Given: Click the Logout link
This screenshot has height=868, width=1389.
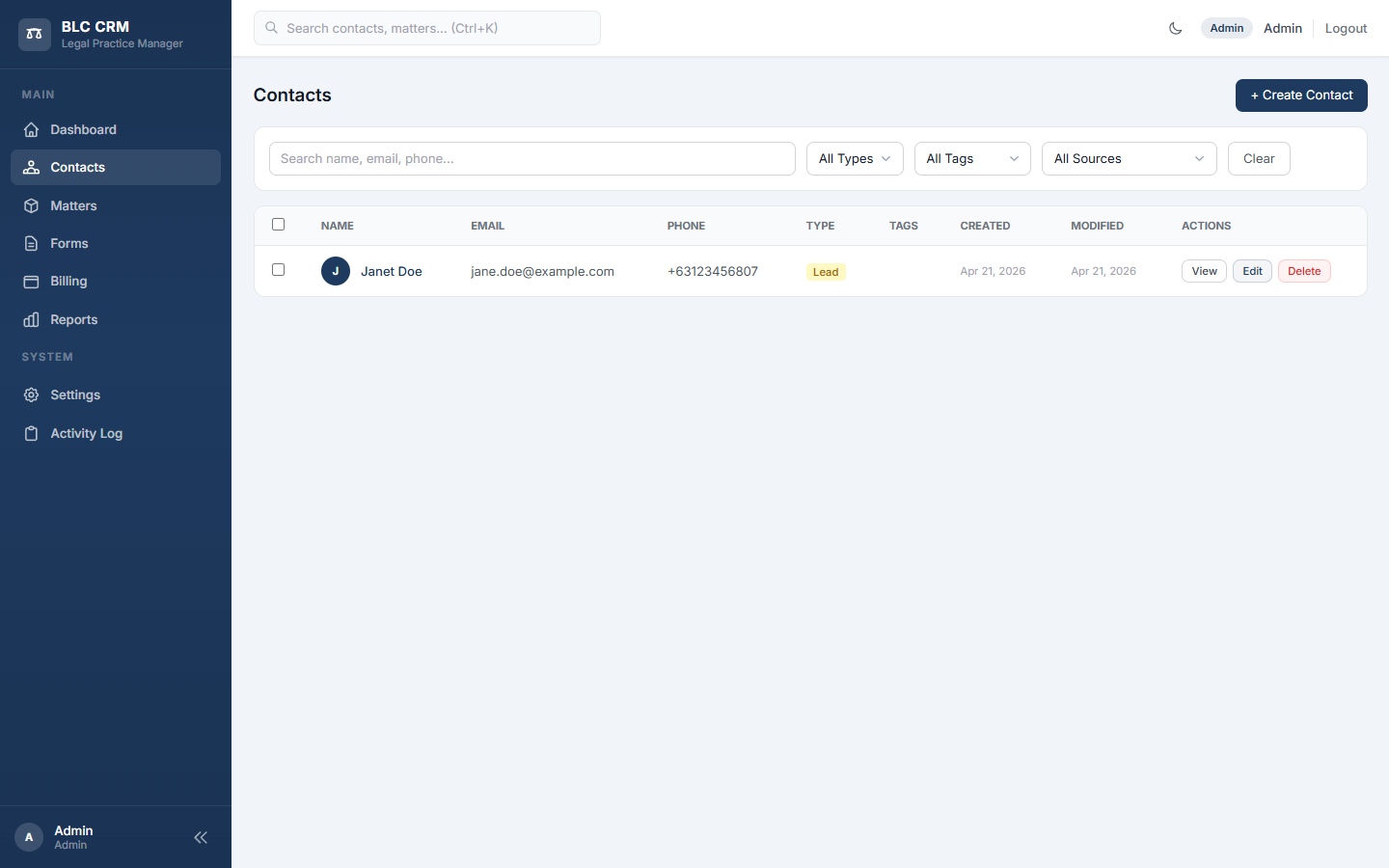Looking at the screenshot, I should pos(1346,28).
